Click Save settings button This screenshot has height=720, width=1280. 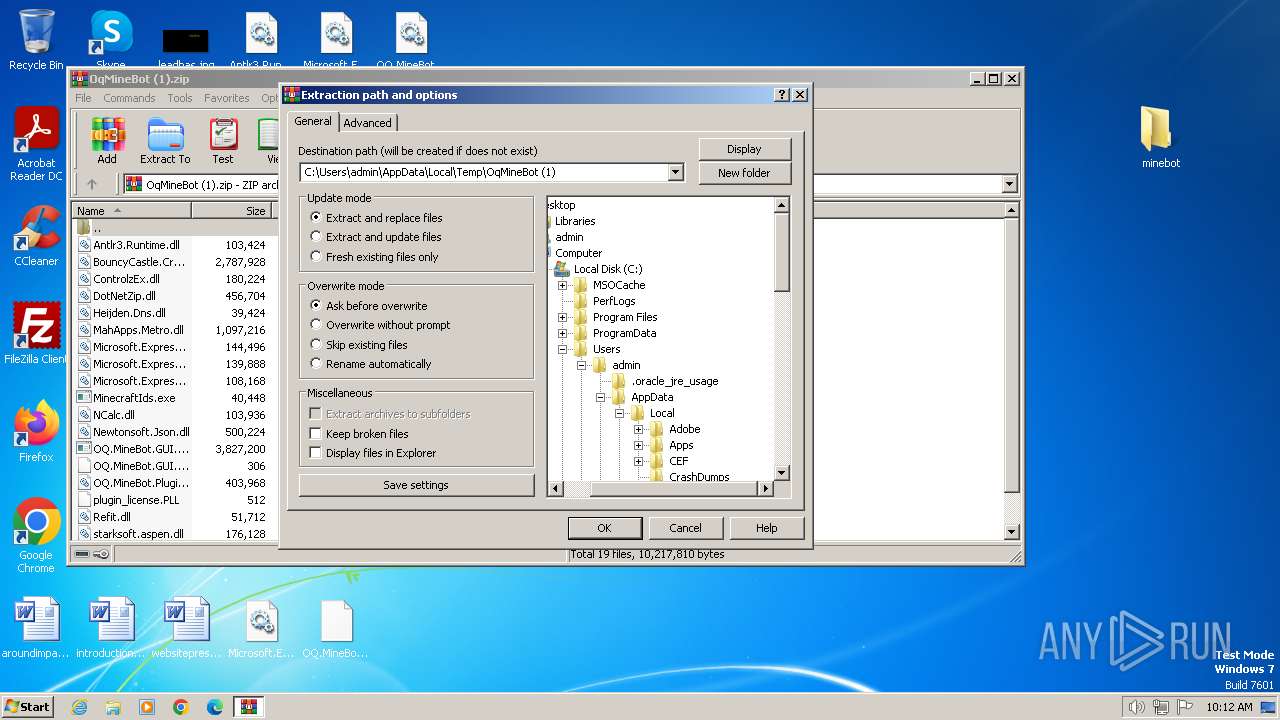[416, 485]
